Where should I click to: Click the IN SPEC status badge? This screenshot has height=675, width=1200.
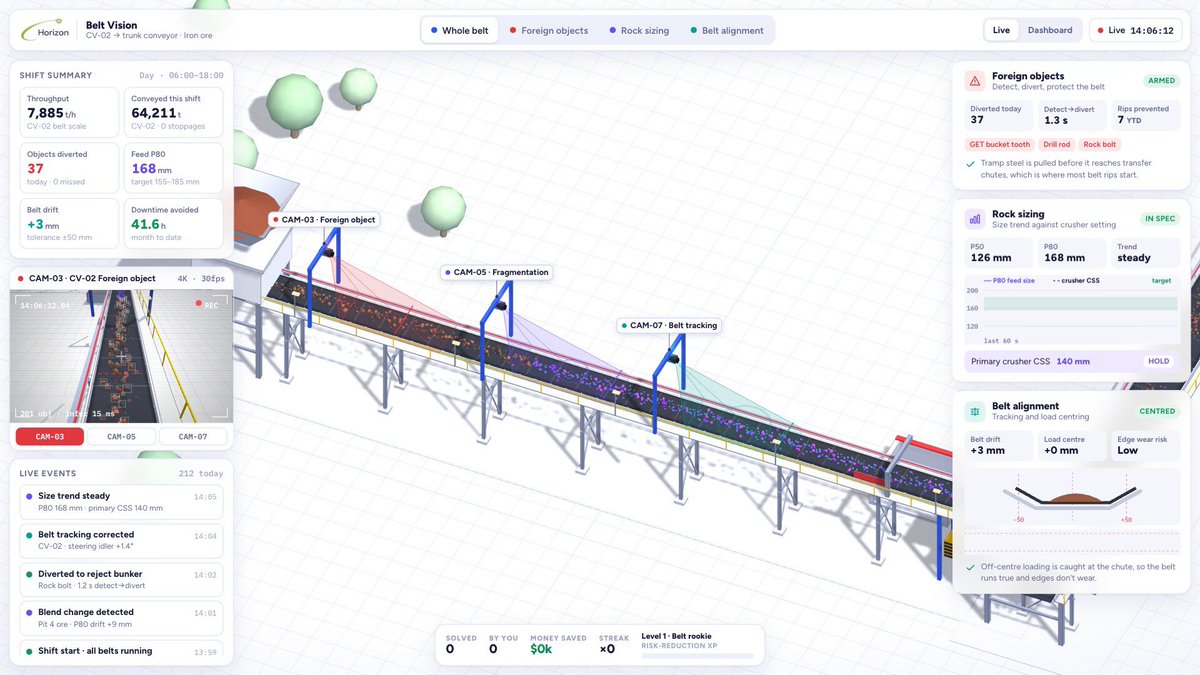[x=1161, y=219]
